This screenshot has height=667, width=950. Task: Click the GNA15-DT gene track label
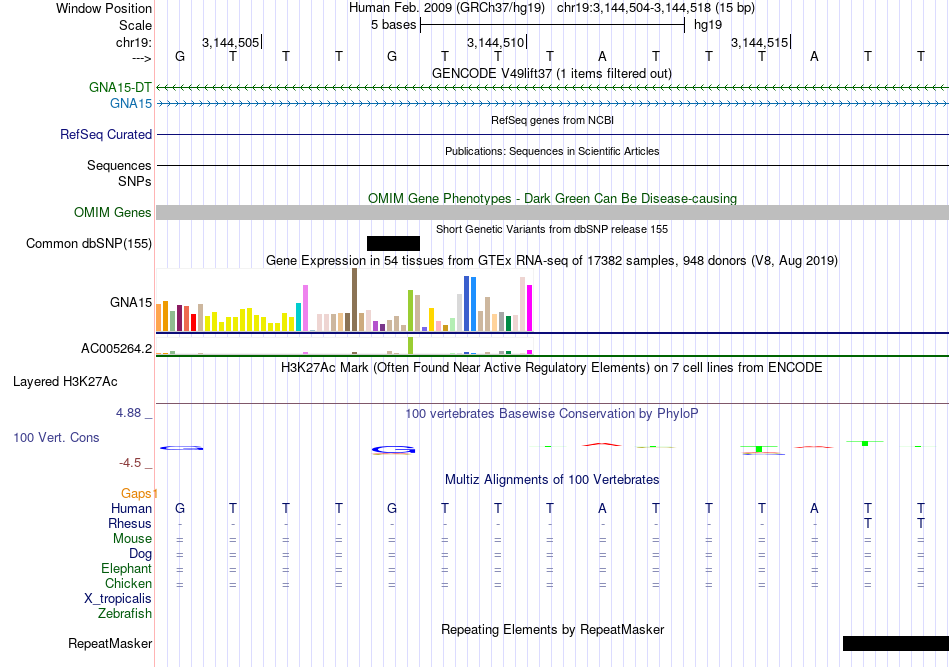(x=120, y=87)
